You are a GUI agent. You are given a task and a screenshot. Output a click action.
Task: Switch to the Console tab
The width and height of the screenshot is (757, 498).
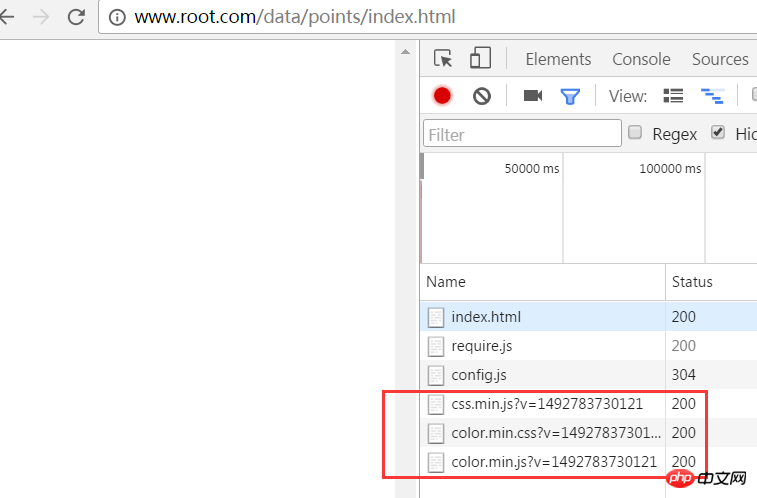point(641,59)
